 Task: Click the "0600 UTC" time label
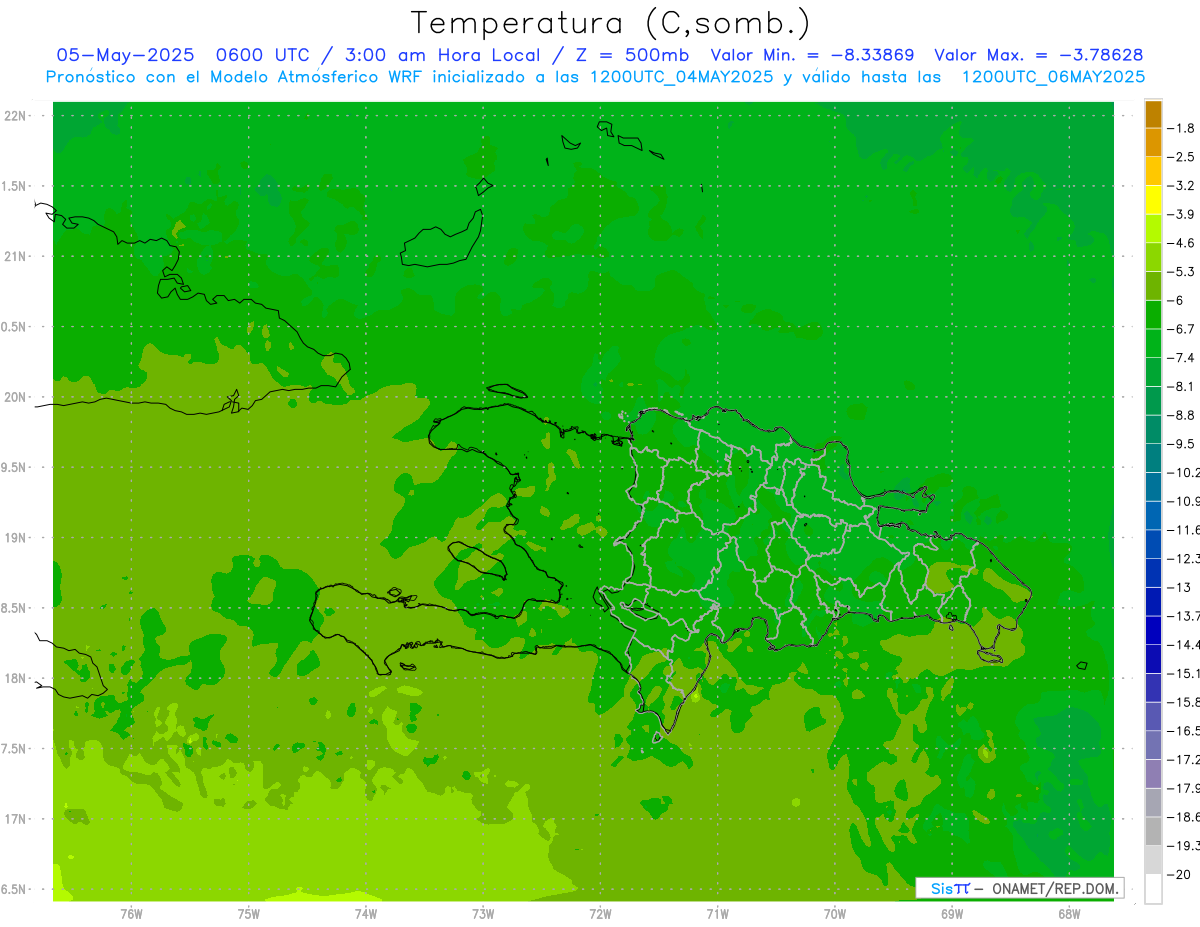pyautogui.click(x=263, y=55)
